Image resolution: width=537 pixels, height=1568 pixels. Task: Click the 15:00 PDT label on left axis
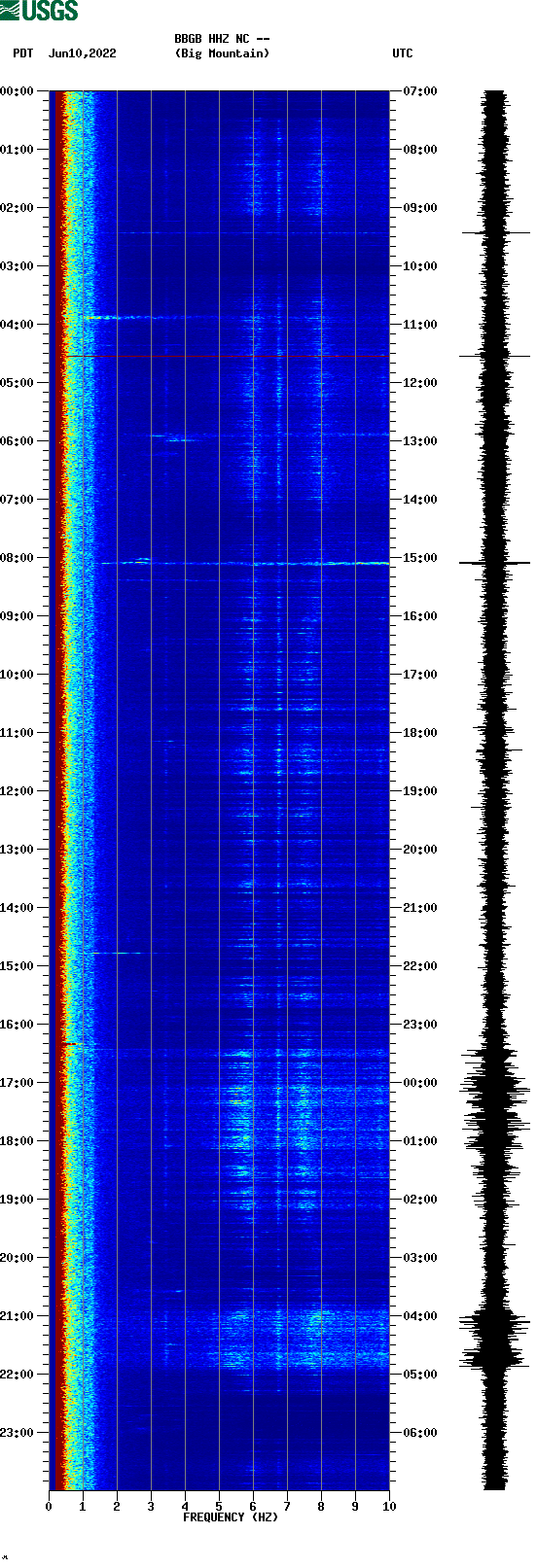click(18, 966)
